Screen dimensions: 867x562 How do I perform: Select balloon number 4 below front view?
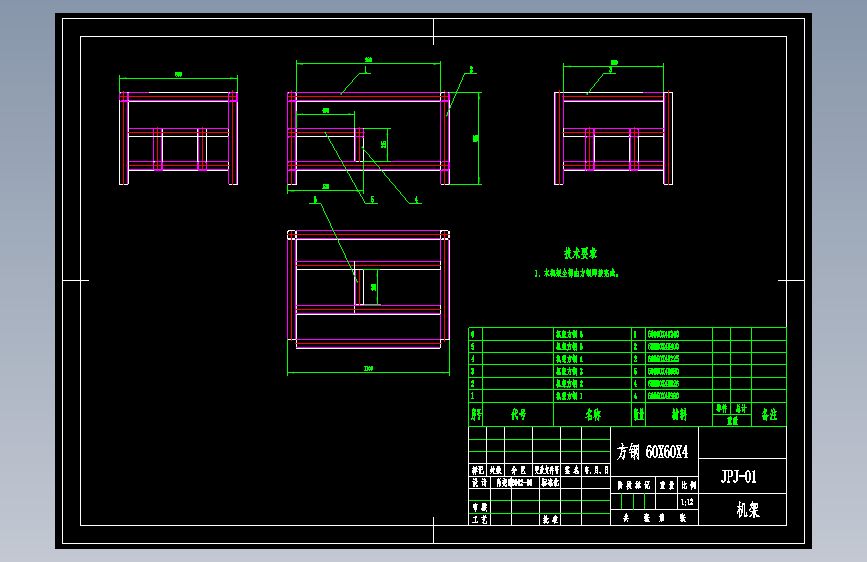click(416, 200)
